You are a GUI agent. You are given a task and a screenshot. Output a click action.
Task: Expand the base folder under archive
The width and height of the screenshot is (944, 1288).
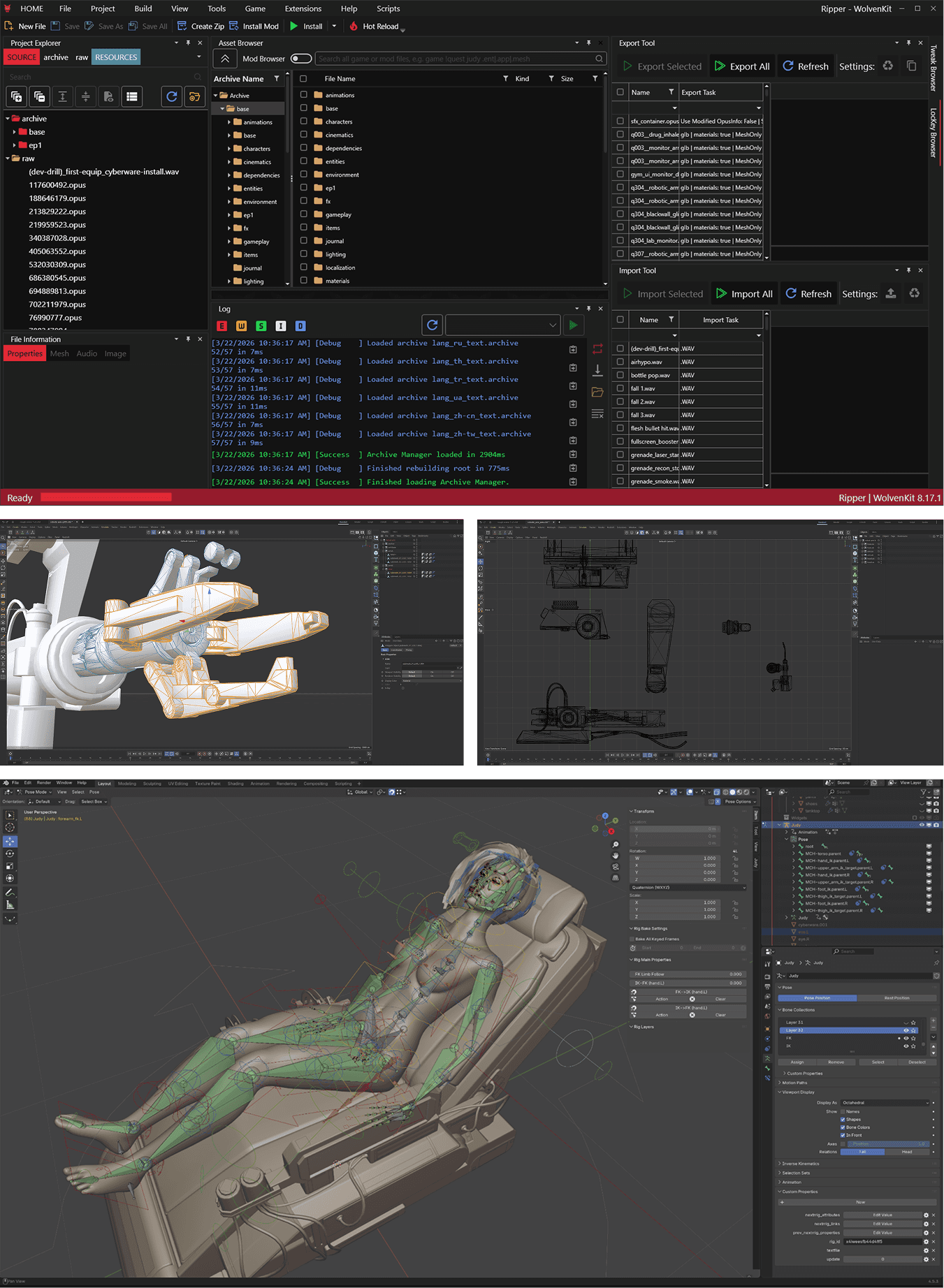point(14,132)
